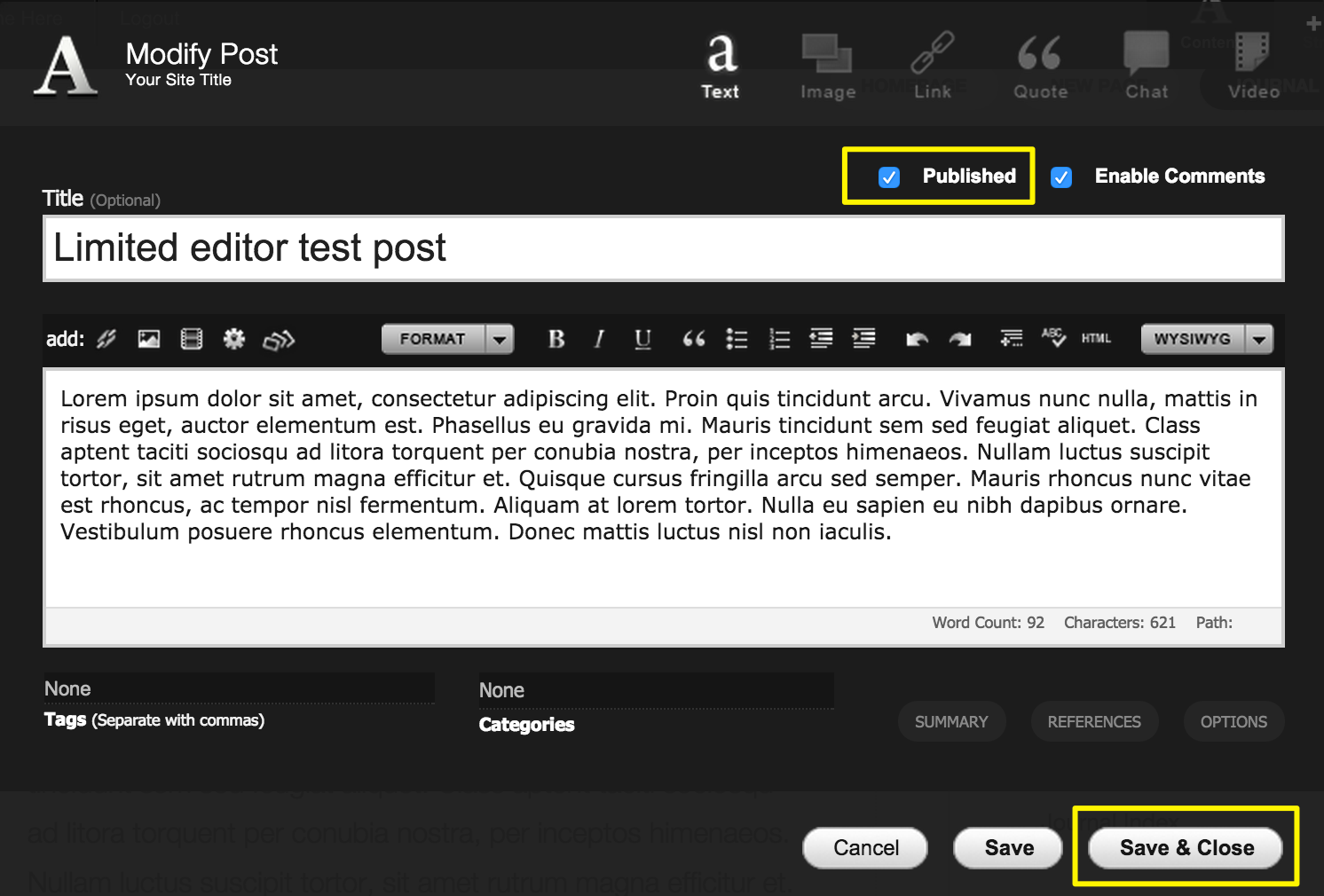Click the underline formatting icon
The width and height of the screenshot is (1324, 896).
[x=642, y=339]
